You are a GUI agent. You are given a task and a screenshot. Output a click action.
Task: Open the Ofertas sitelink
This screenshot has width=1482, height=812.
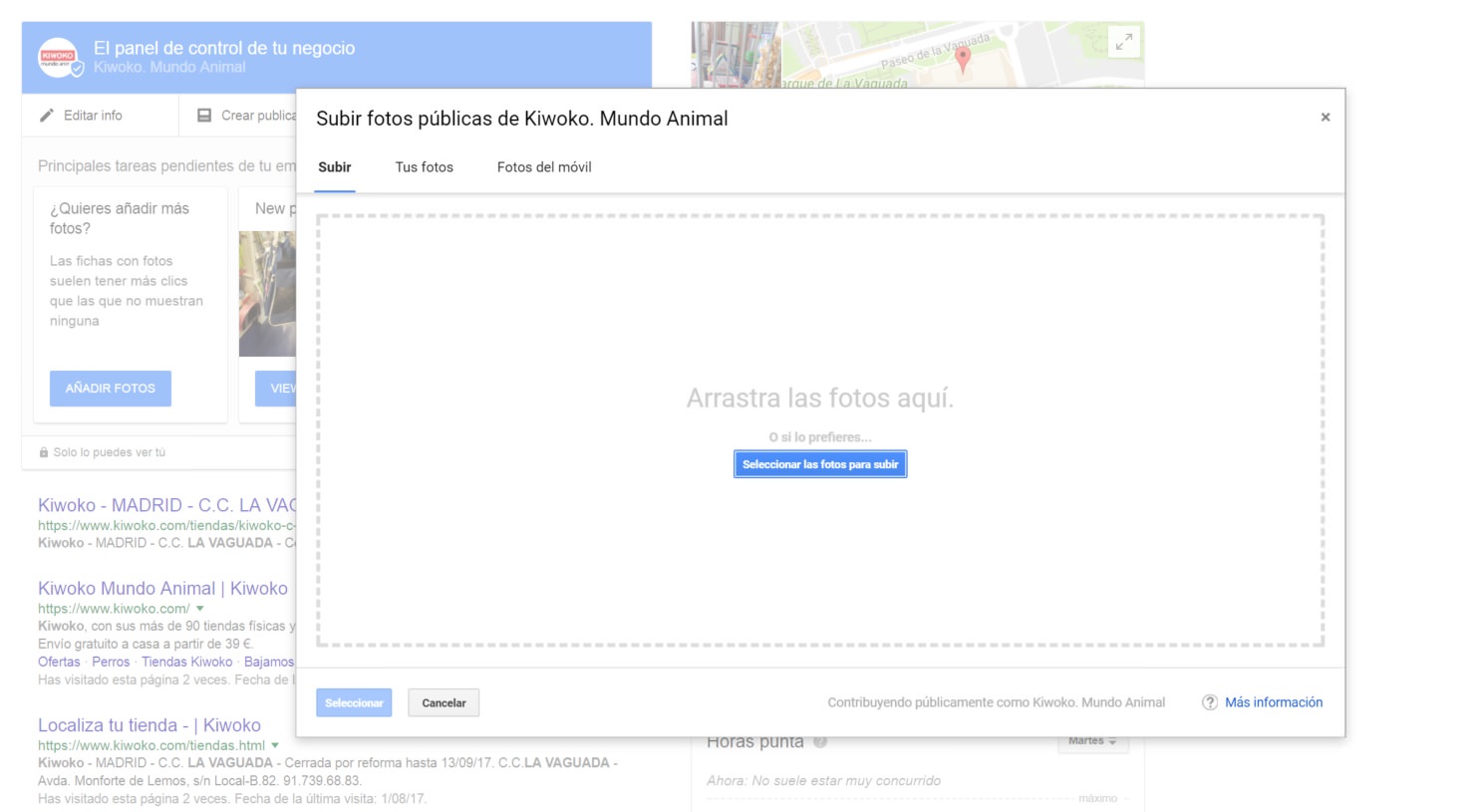[59, 662]
